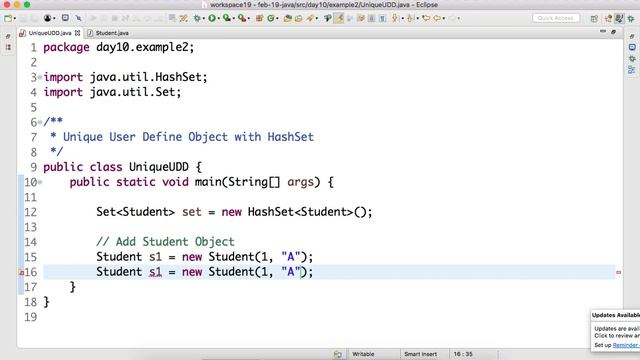Open the Task List icon on right sidebar
This screenshot has height=360, width=640.
pyautogui.click(x=632, y=47)
